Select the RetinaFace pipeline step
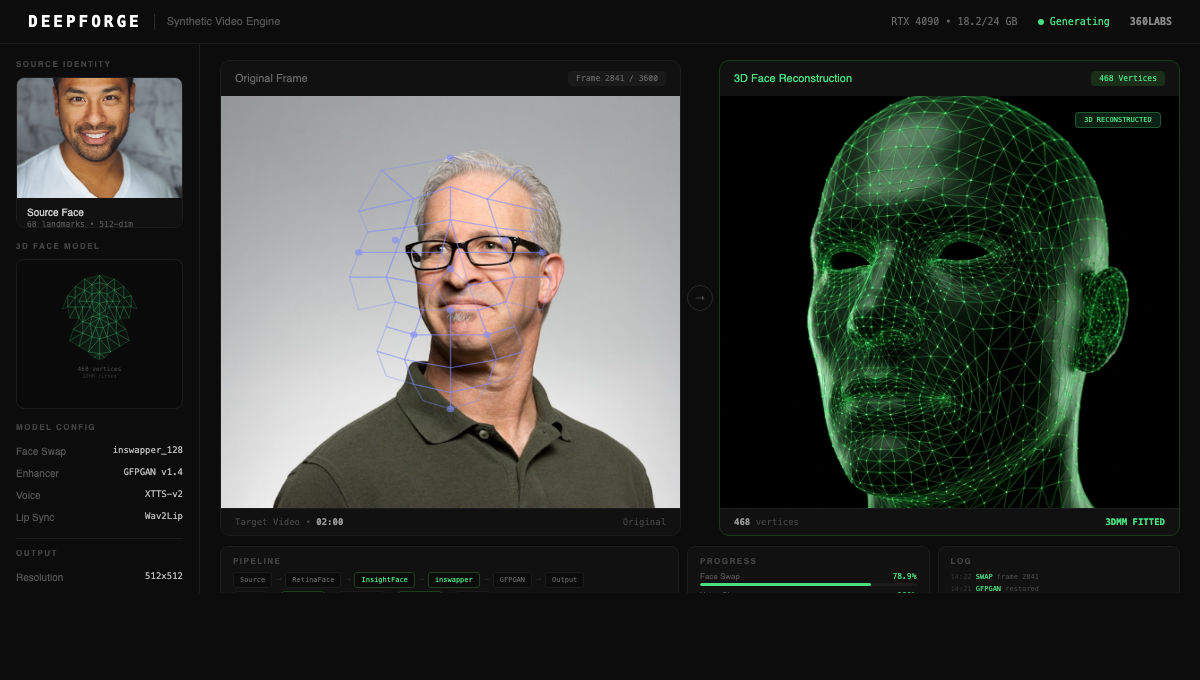This screenshot has height=680, width=1200. pyautogui.click(x=313, y=580)
